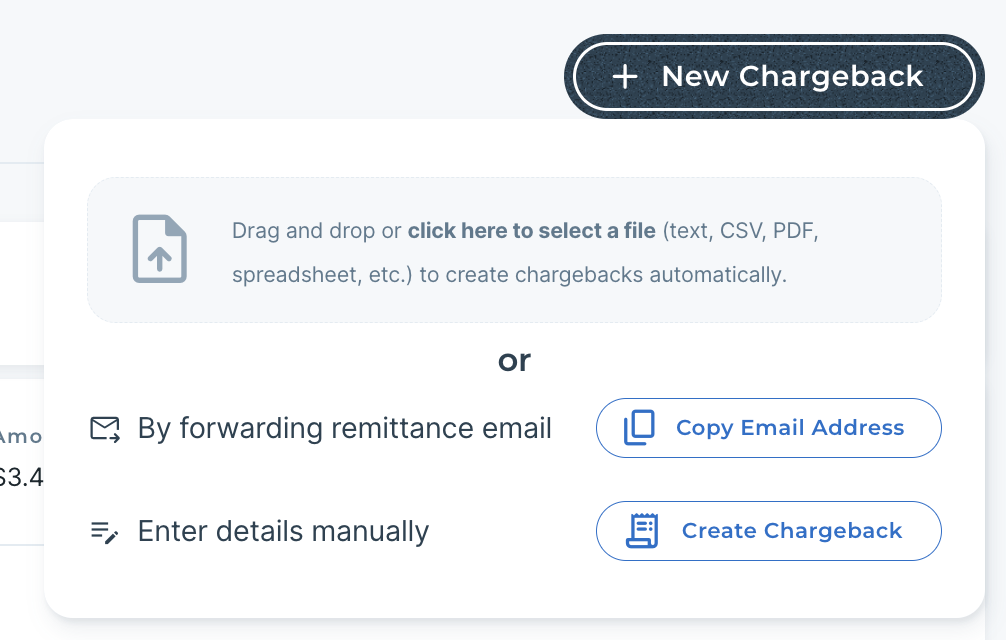Click the "(text, CSV, PDF," file types text
1006x640 pixels.
pos(741,231)
